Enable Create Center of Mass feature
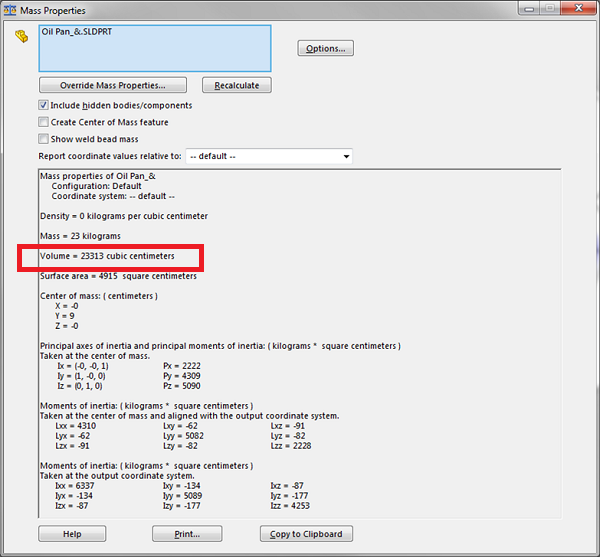The image size is (600, 557). 44,122
